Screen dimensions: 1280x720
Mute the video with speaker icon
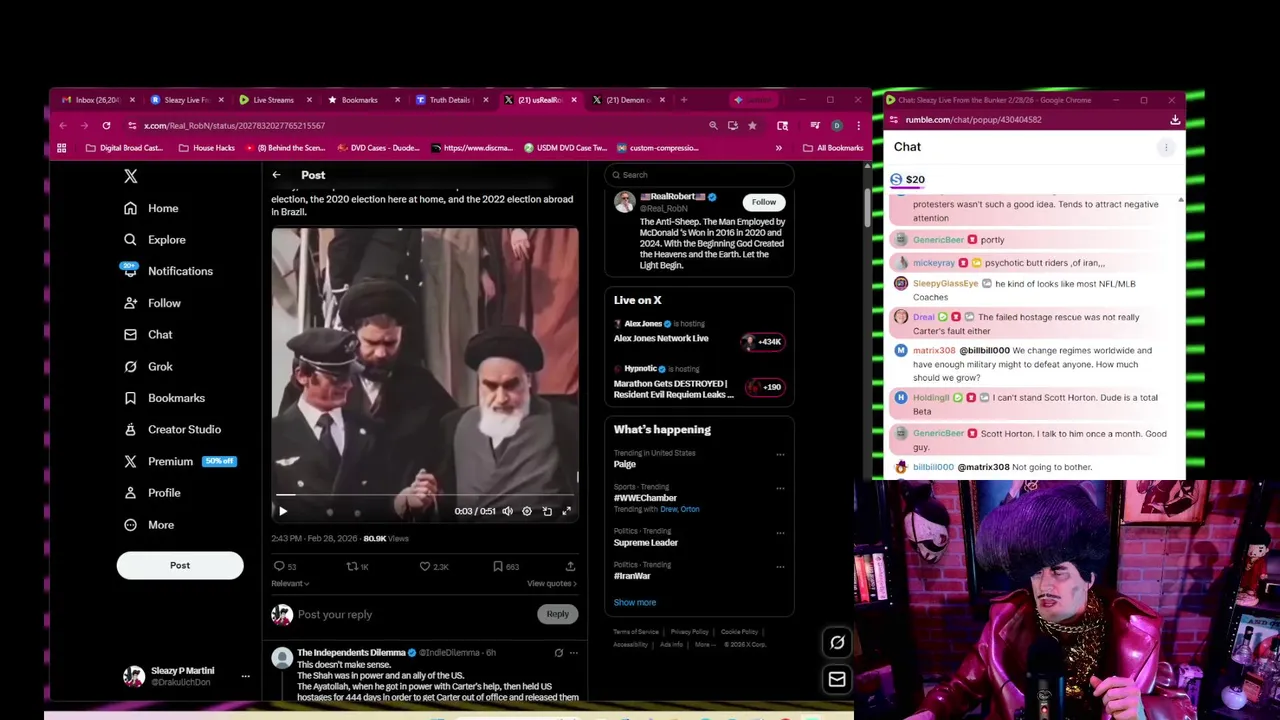pyautogui.click(x=507, y=511)
